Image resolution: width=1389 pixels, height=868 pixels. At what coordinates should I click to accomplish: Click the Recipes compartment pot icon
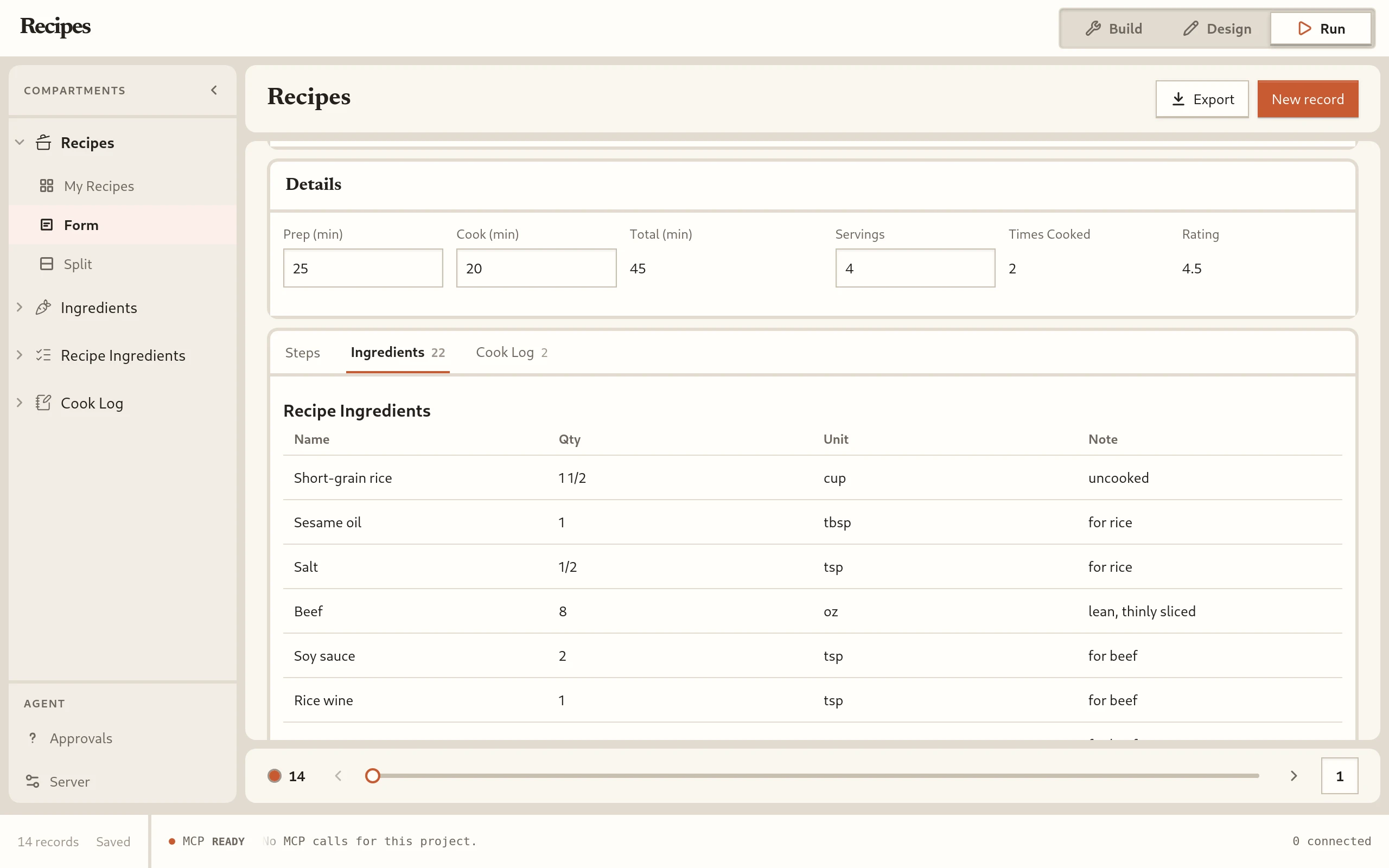43,142
